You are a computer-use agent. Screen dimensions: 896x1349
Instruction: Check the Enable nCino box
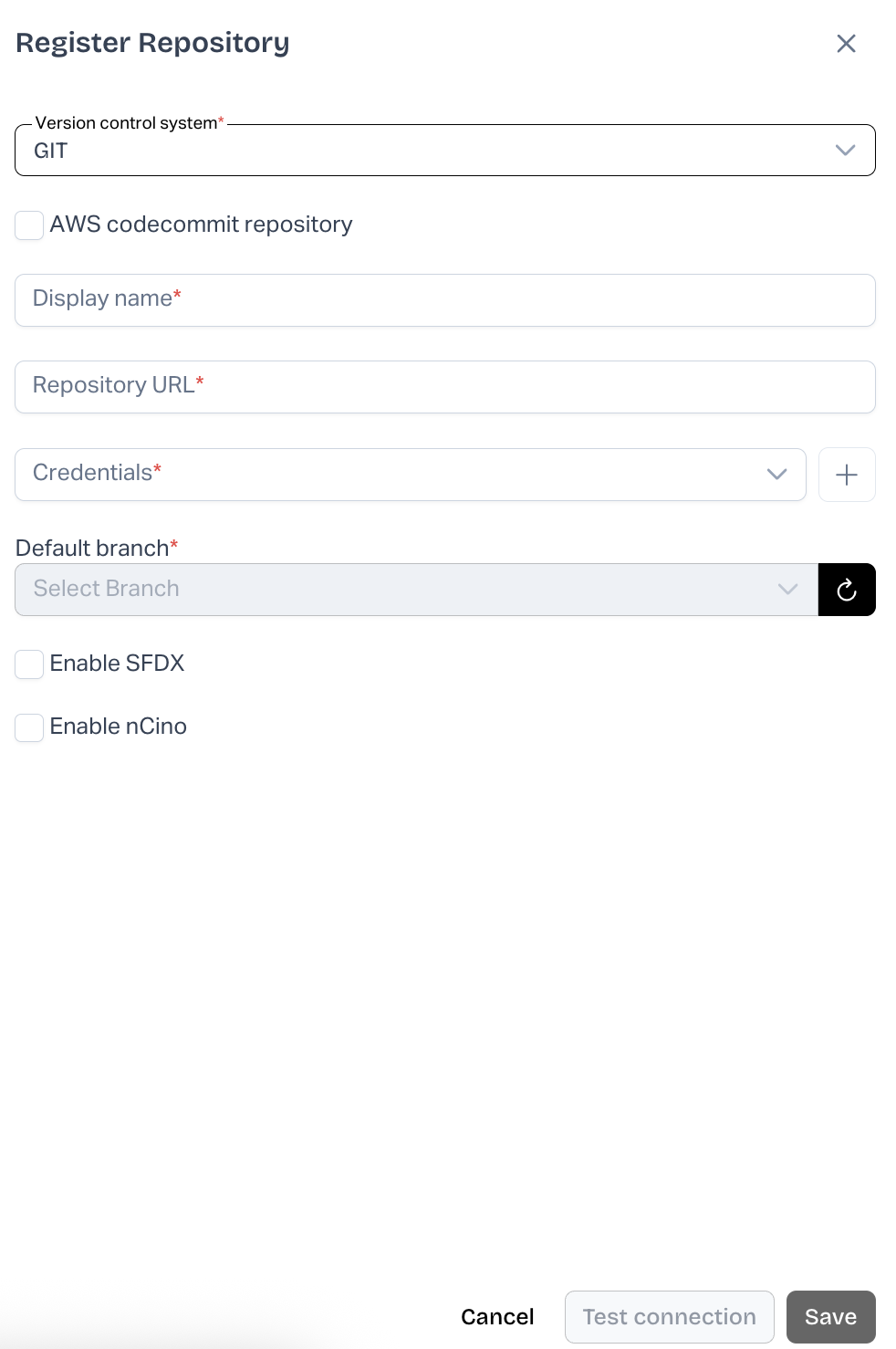tap(29, 727)
